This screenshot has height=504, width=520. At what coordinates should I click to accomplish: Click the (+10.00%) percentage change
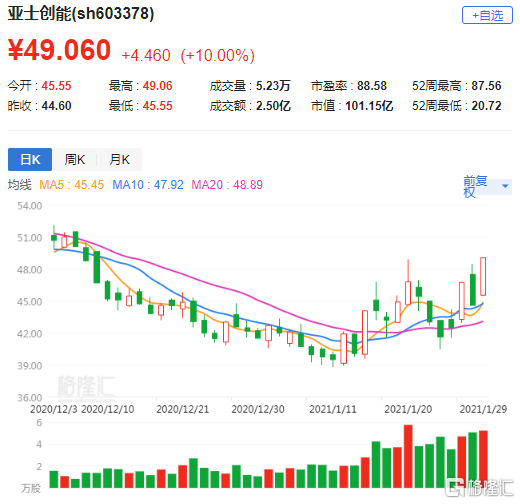217,55
